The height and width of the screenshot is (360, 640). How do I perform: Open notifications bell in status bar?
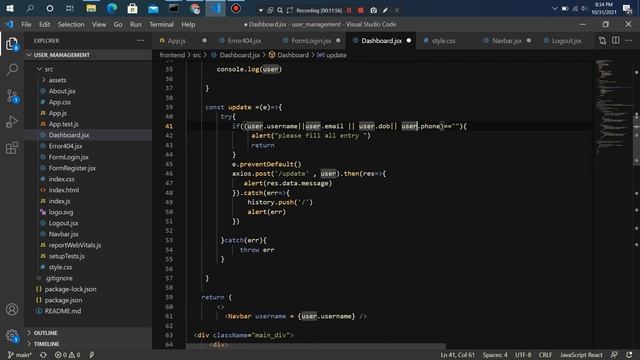(629, 355)
